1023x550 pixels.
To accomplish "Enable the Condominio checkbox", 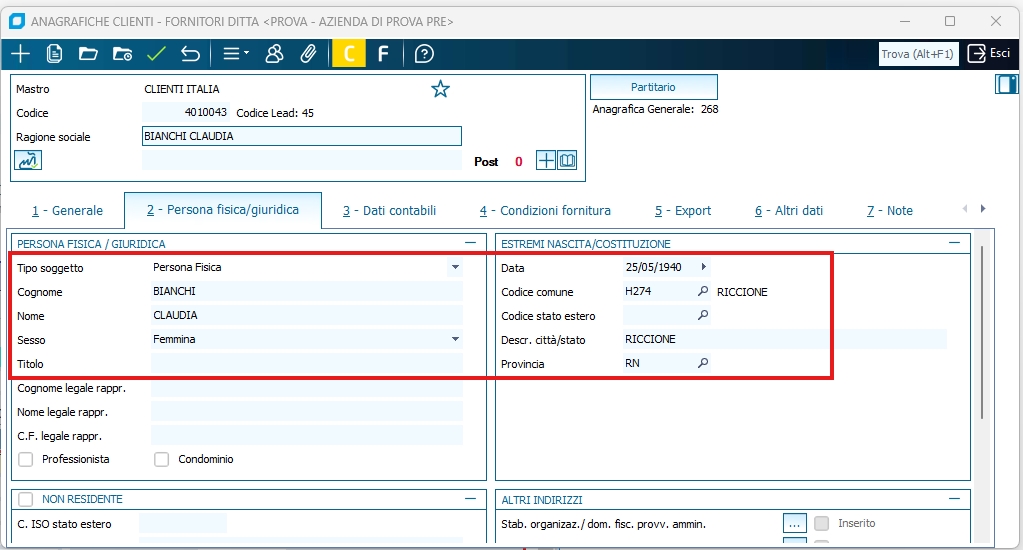I will click(161, 459).
